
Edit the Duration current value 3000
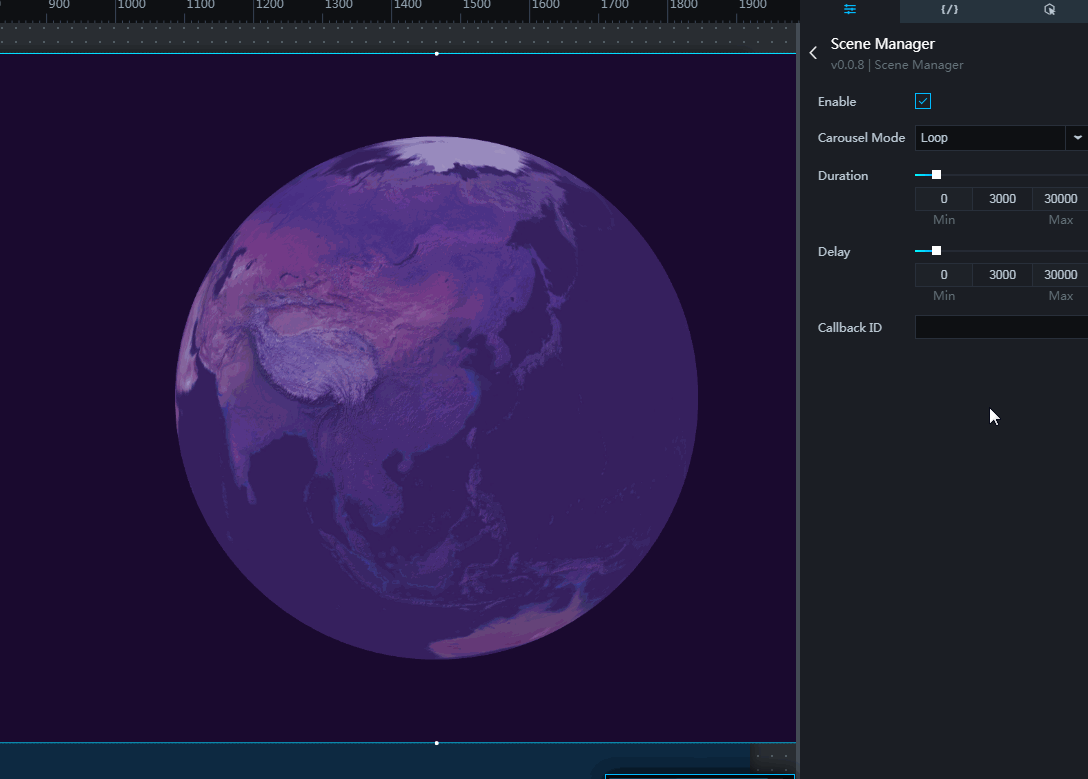[1002, 198]
